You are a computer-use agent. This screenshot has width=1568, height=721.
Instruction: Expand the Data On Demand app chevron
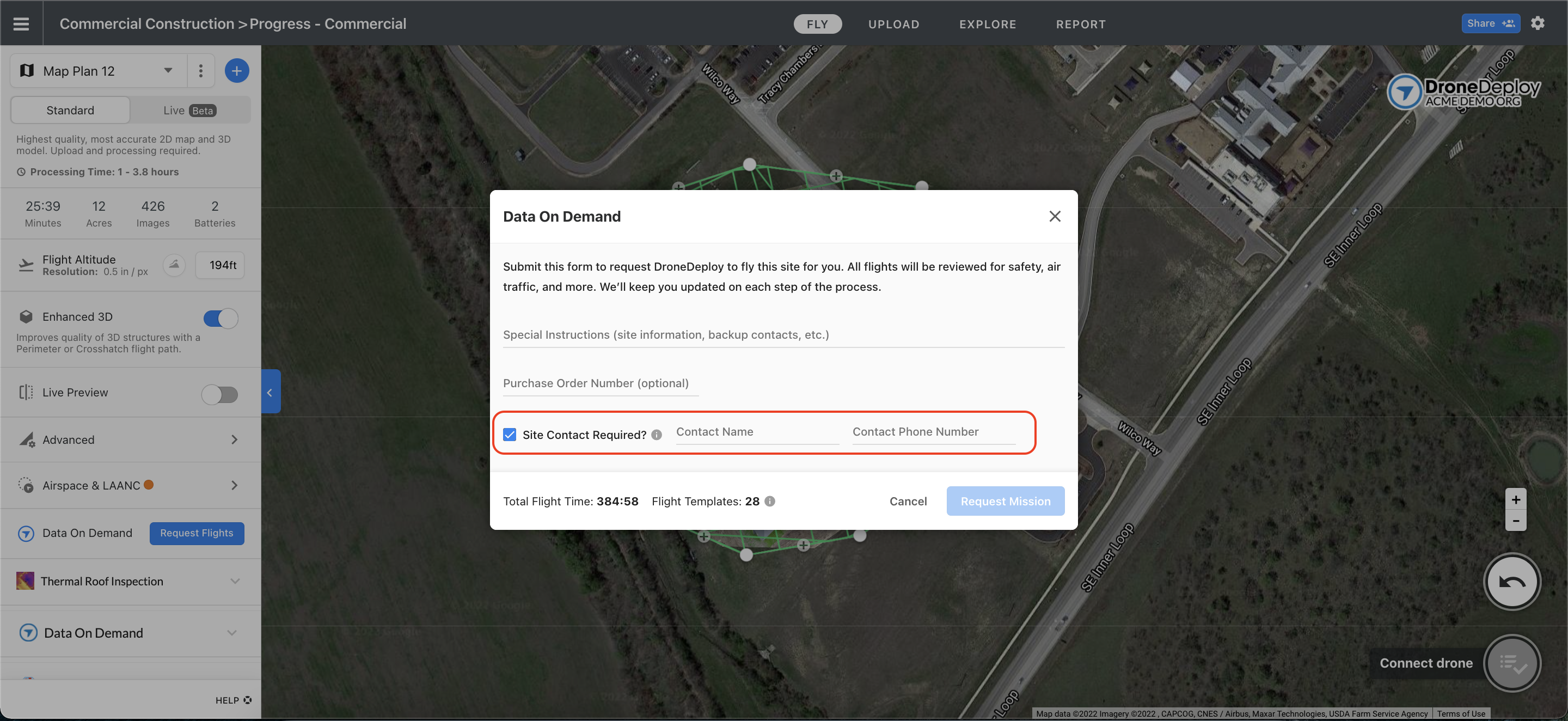232,633
